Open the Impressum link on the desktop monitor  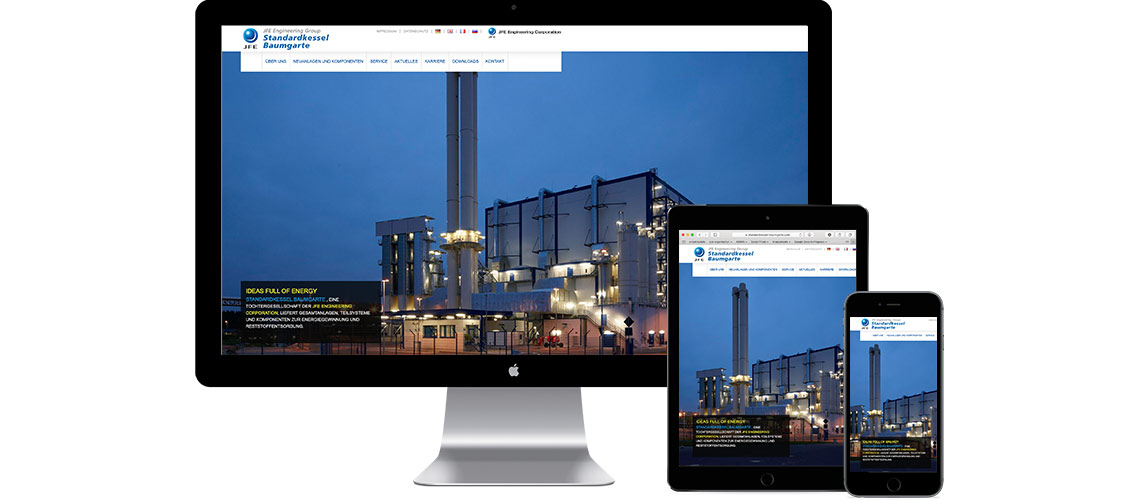click(x=387, y=31)
